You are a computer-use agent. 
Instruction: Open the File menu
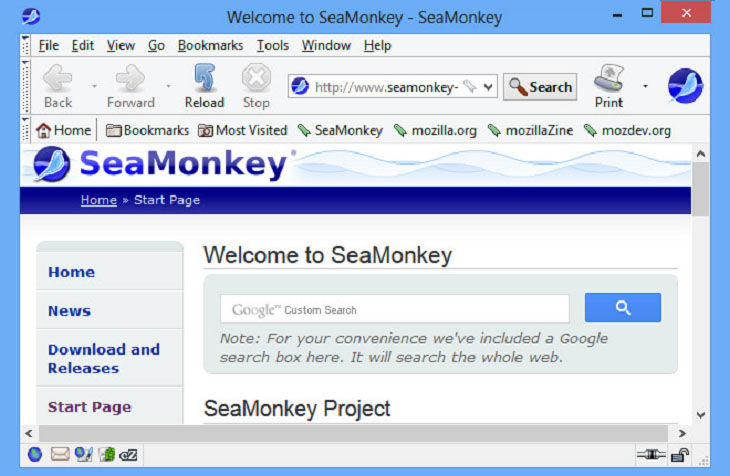pos(49,46)
